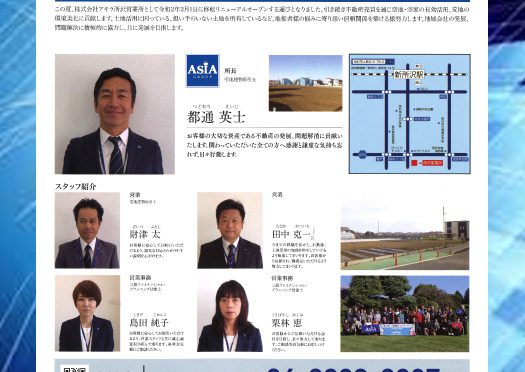The width and height of the screenshot is (525, 372).
Task: Click the red office marker on map
Action: [x=415, y=163]
